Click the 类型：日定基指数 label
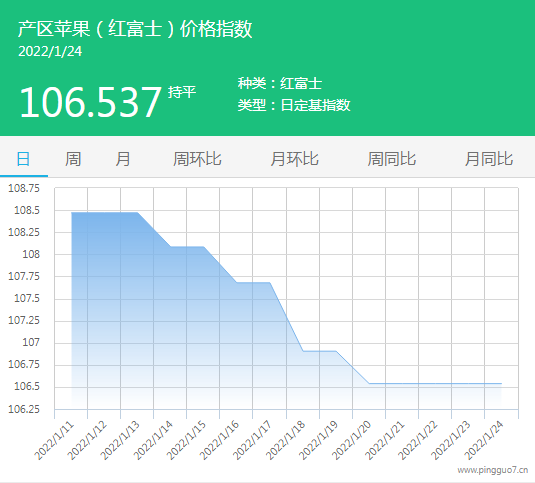This screenshot has height=483, width=535. 294,105
